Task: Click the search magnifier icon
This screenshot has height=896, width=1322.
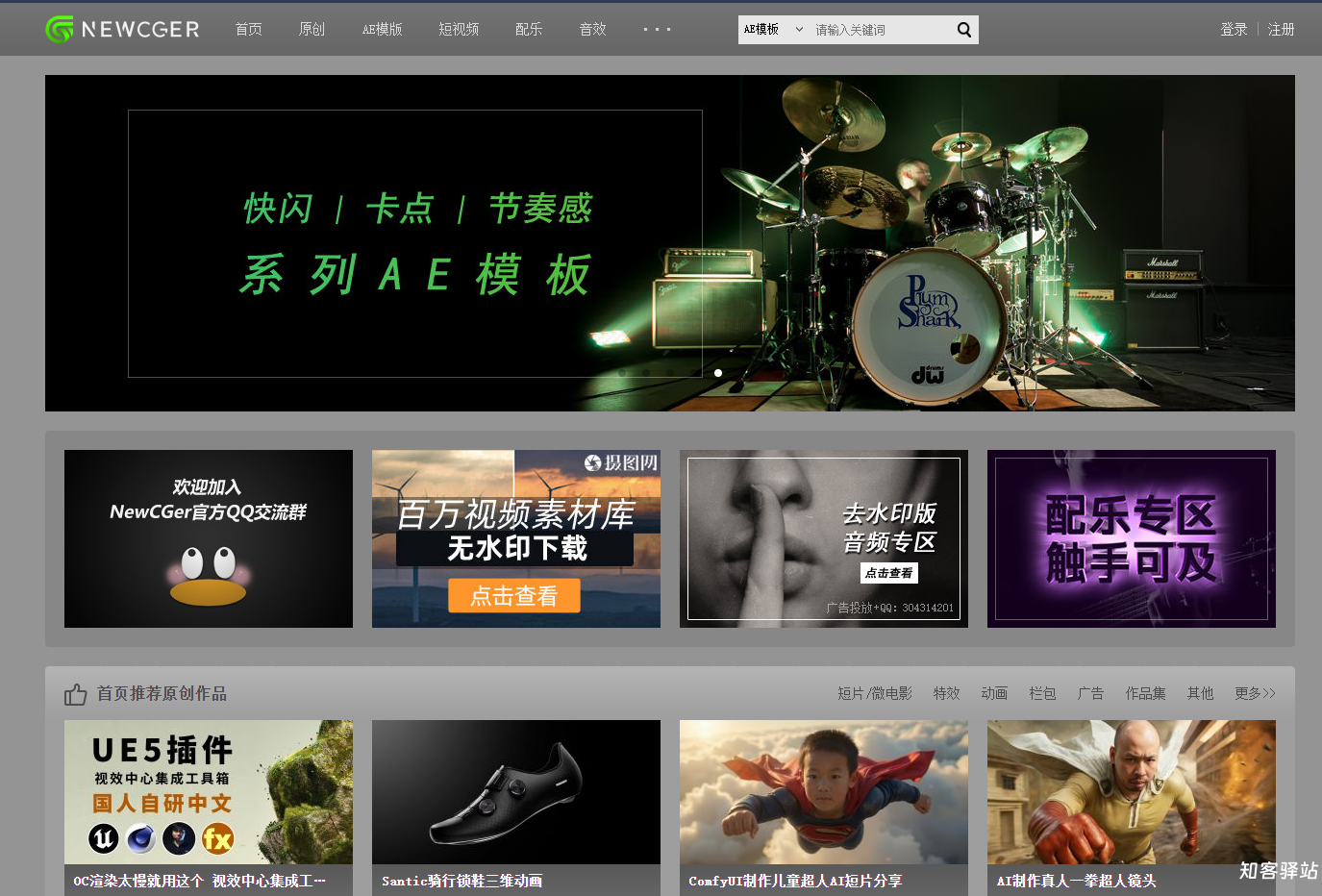Action: [963, 30]
